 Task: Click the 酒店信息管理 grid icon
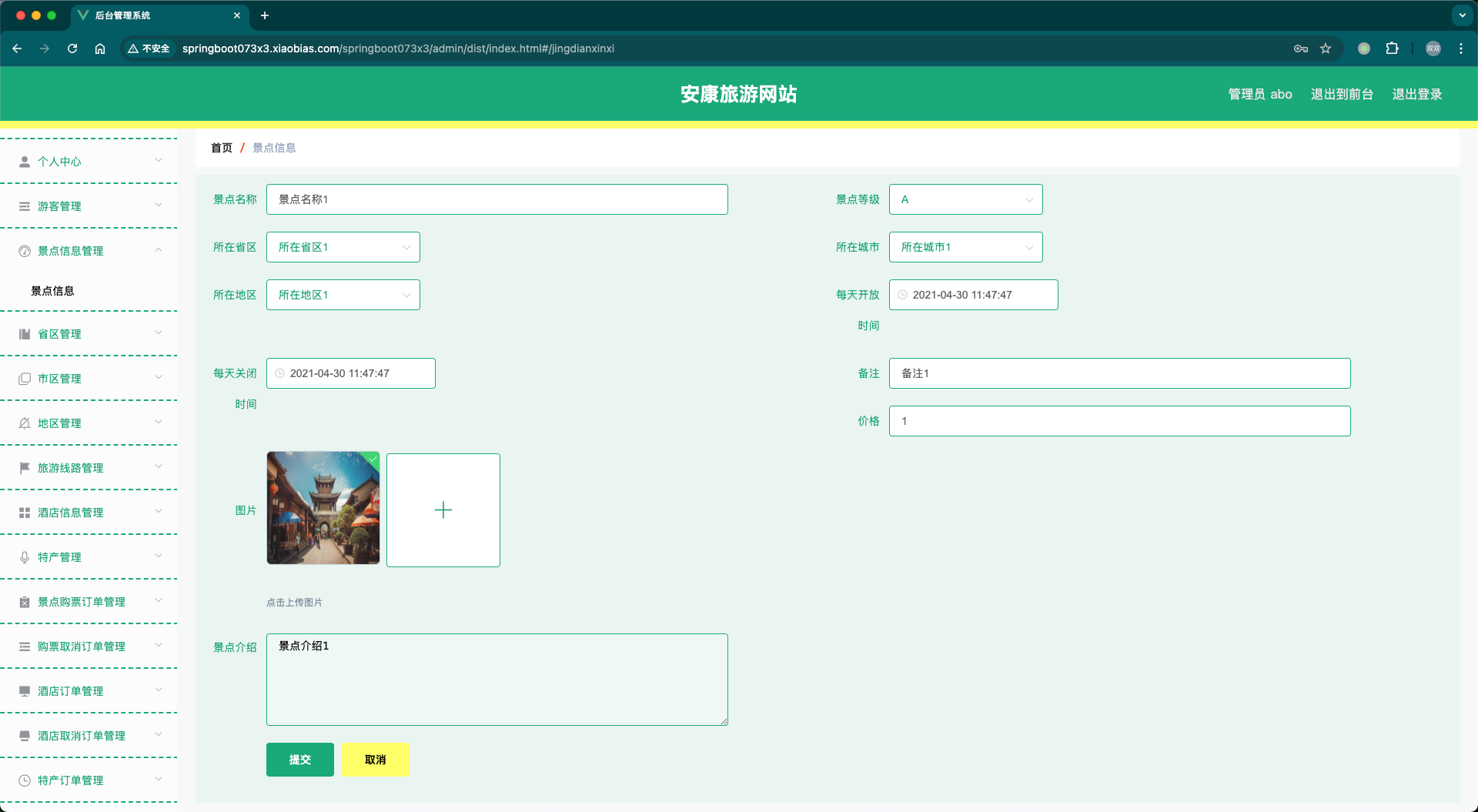[25, 513]
